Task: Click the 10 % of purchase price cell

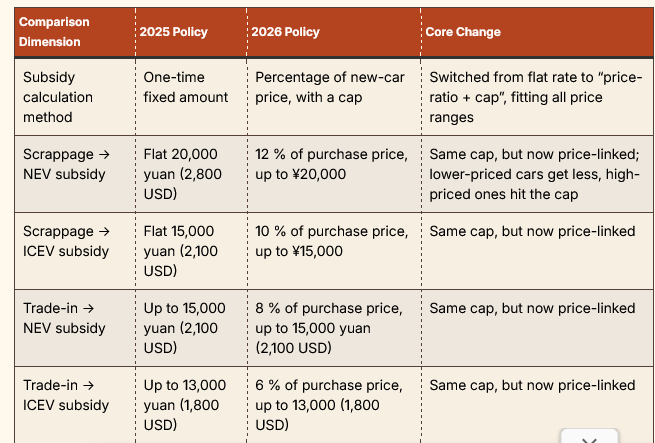Action: 331,241
